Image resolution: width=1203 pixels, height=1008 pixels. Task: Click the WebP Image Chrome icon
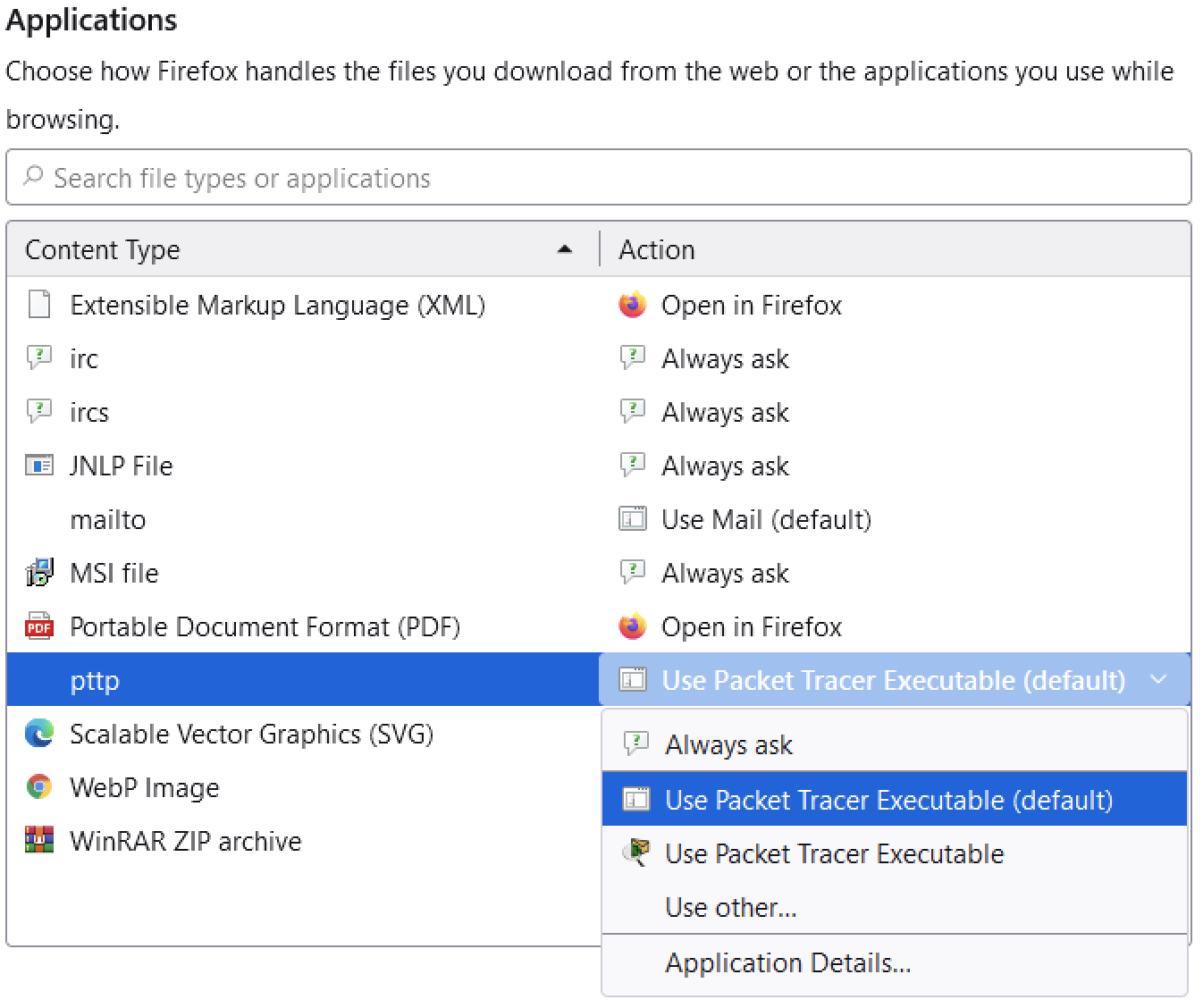pyautogui.click(x=38, y=787)
